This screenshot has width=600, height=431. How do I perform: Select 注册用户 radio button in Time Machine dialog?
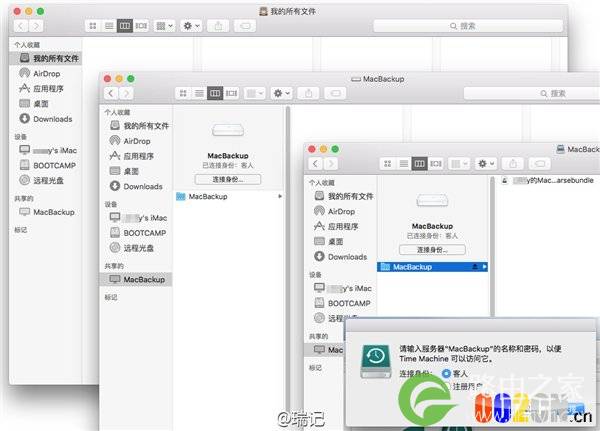(446, 386)
